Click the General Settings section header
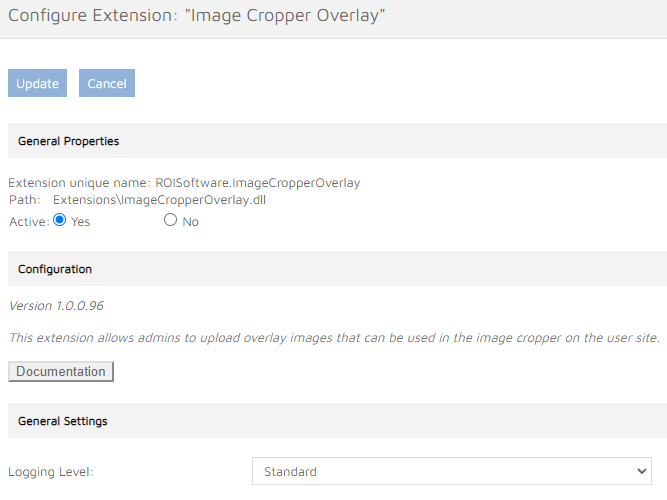This screenshot has height=500, width=667. [x=63, y=421]
